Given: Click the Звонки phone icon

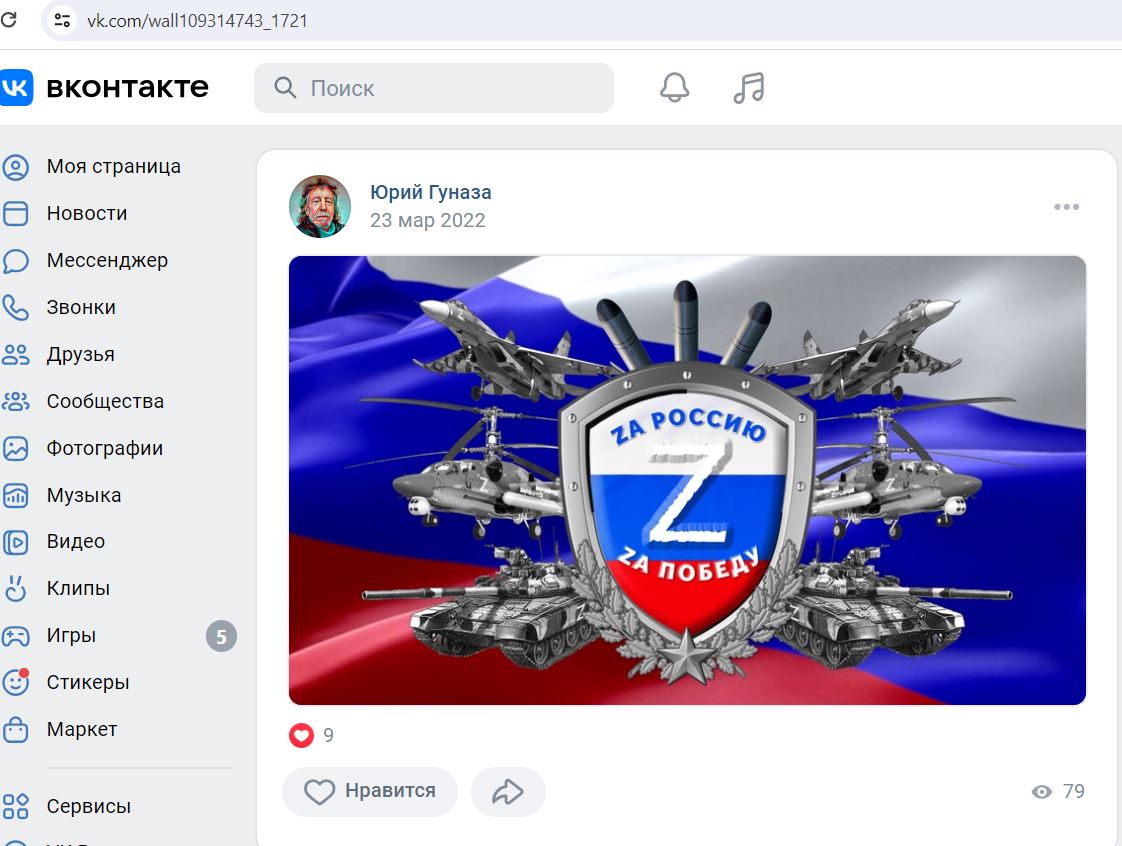Looking at the screenshot, I should [x=15, y=308].
